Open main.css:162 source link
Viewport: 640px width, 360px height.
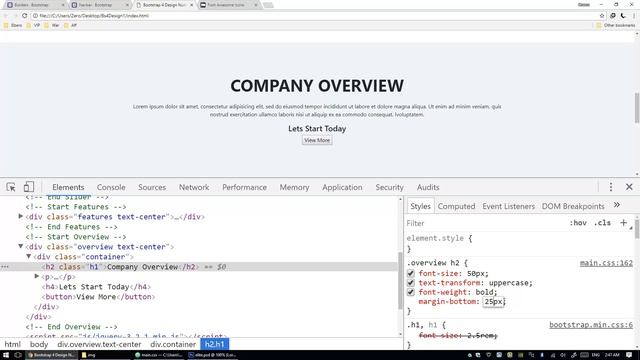(606, 263)
